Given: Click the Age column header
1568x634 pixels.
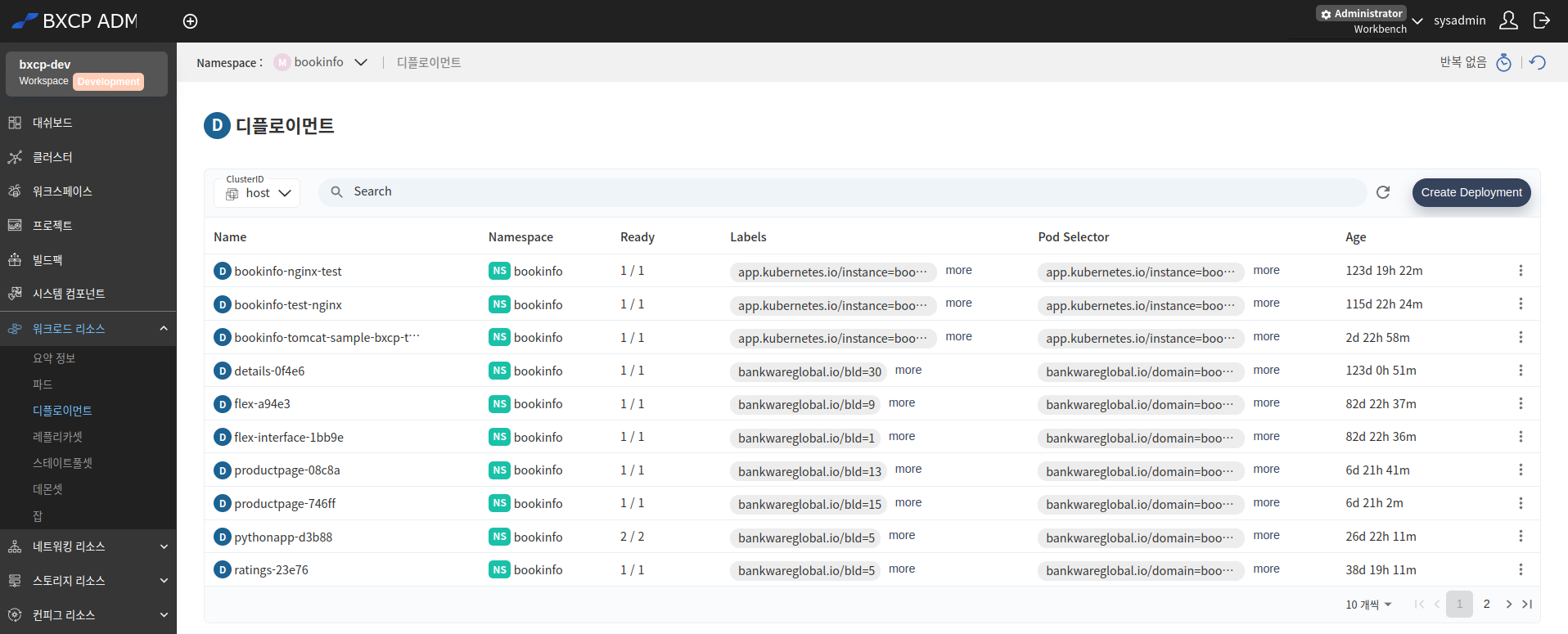Looking at the screenshot, I should pos(1355,237).
